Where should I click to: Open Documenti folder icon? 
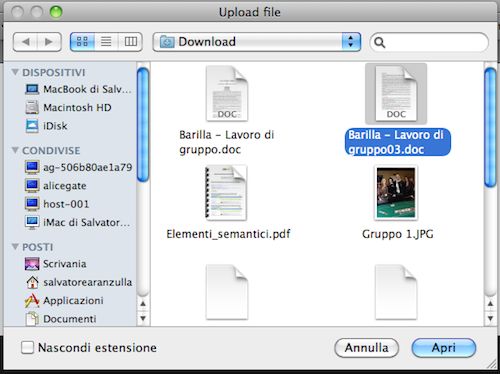coord(32,319)
